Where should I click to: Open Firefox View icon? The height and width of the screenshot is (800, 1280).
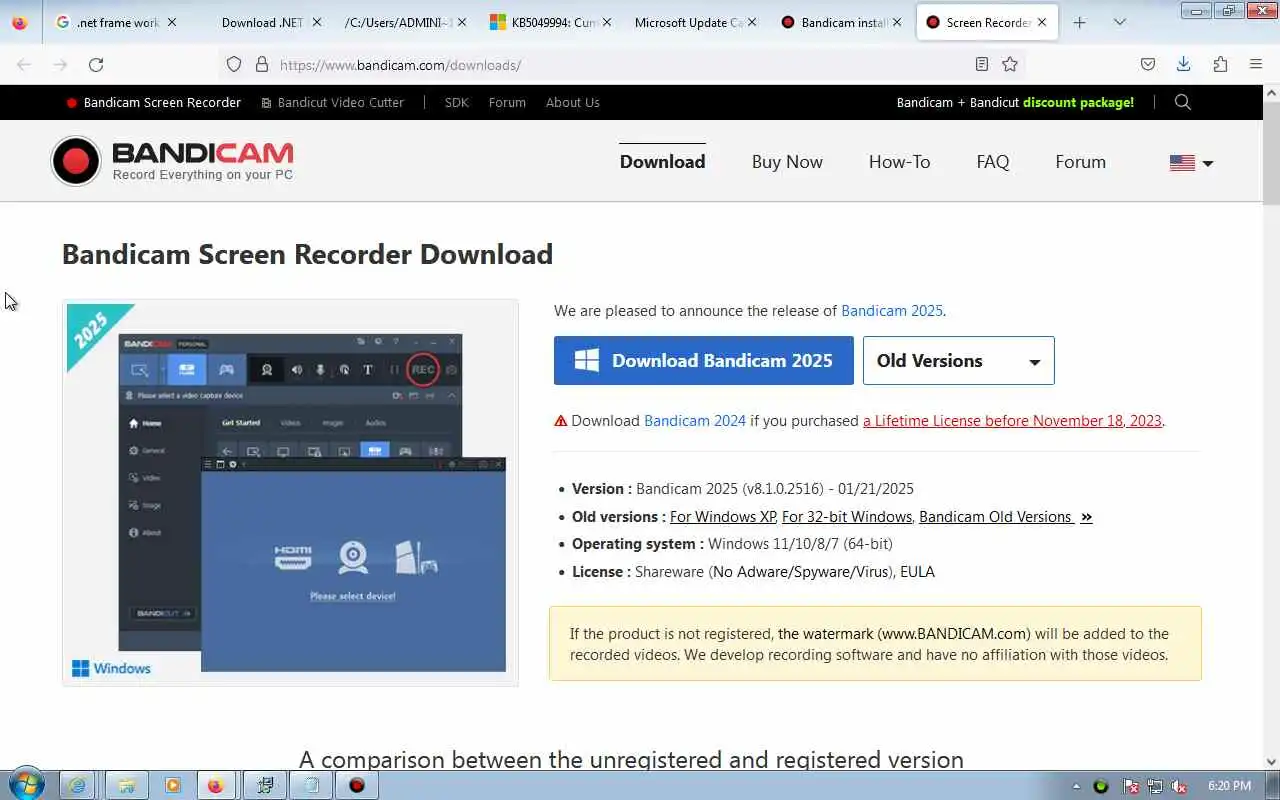(x=20, y=22)
